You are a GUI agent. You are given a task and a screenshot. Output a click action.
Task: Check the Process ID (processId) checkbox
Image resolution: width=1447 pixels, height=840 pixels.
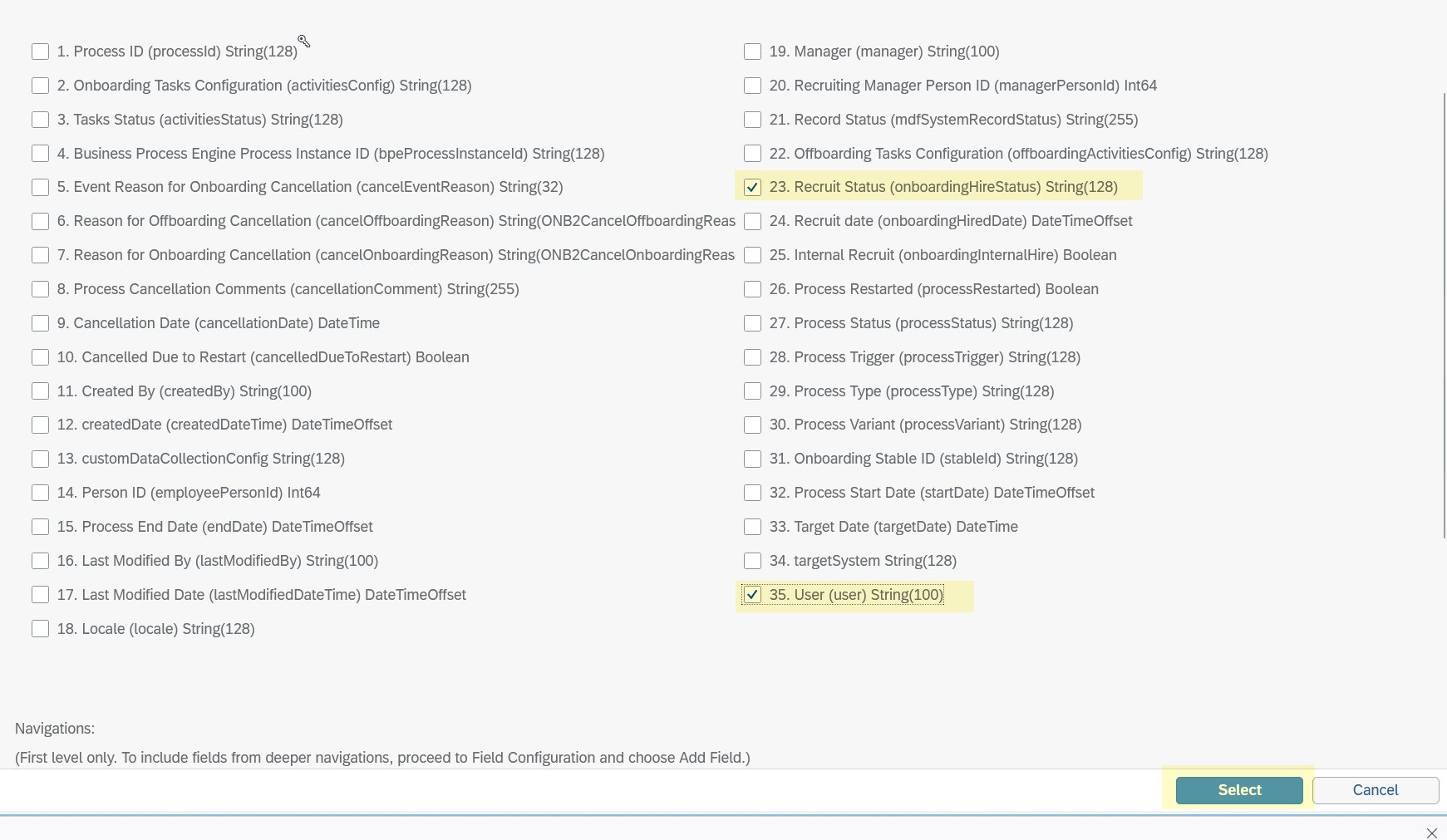pyautogui.click(x=40, y=52)
